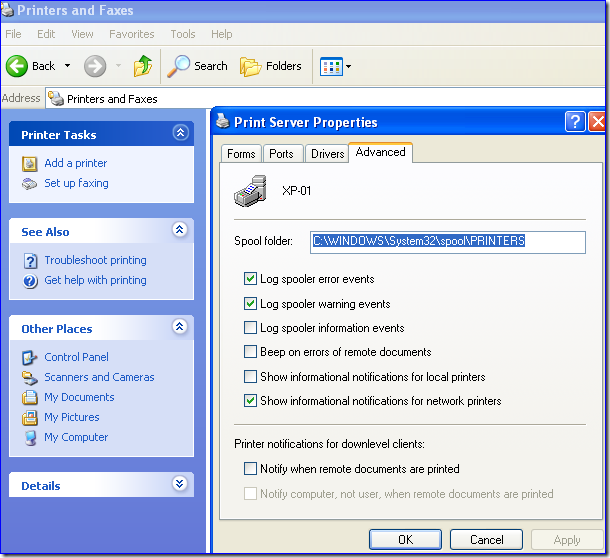Viewport: 610px width, 558px height.
Task: Open the My Pictures link
Action: pyautogui.click(x=72, y=418)
